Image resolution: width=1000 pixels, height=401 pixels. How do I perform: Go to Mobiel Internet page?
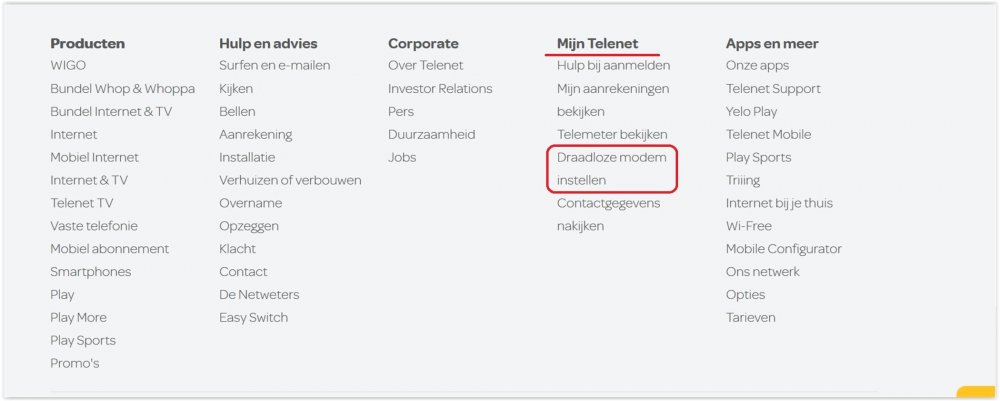pyautogui.click(x=94, y=158)
